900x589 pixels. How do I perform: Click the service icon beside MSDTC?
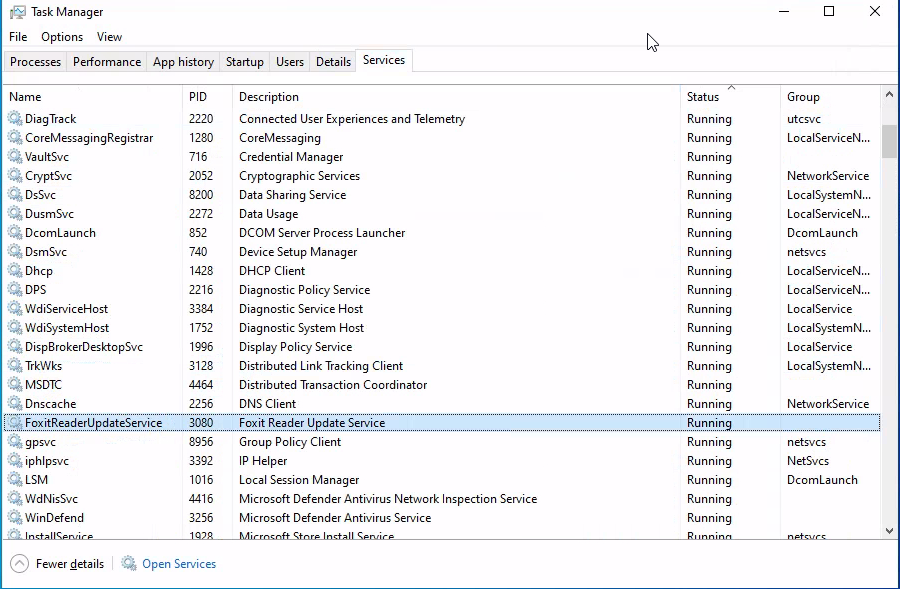click(15, 385)
